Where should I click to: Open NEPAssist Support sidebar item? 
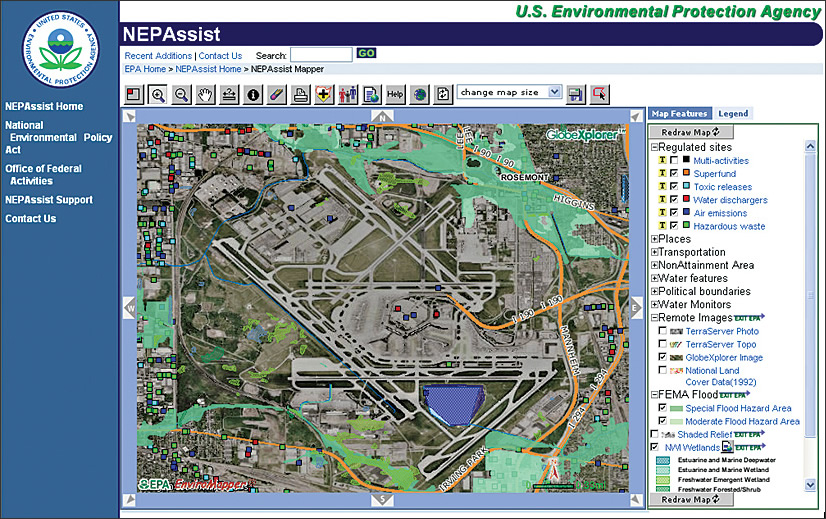[49, 200]
